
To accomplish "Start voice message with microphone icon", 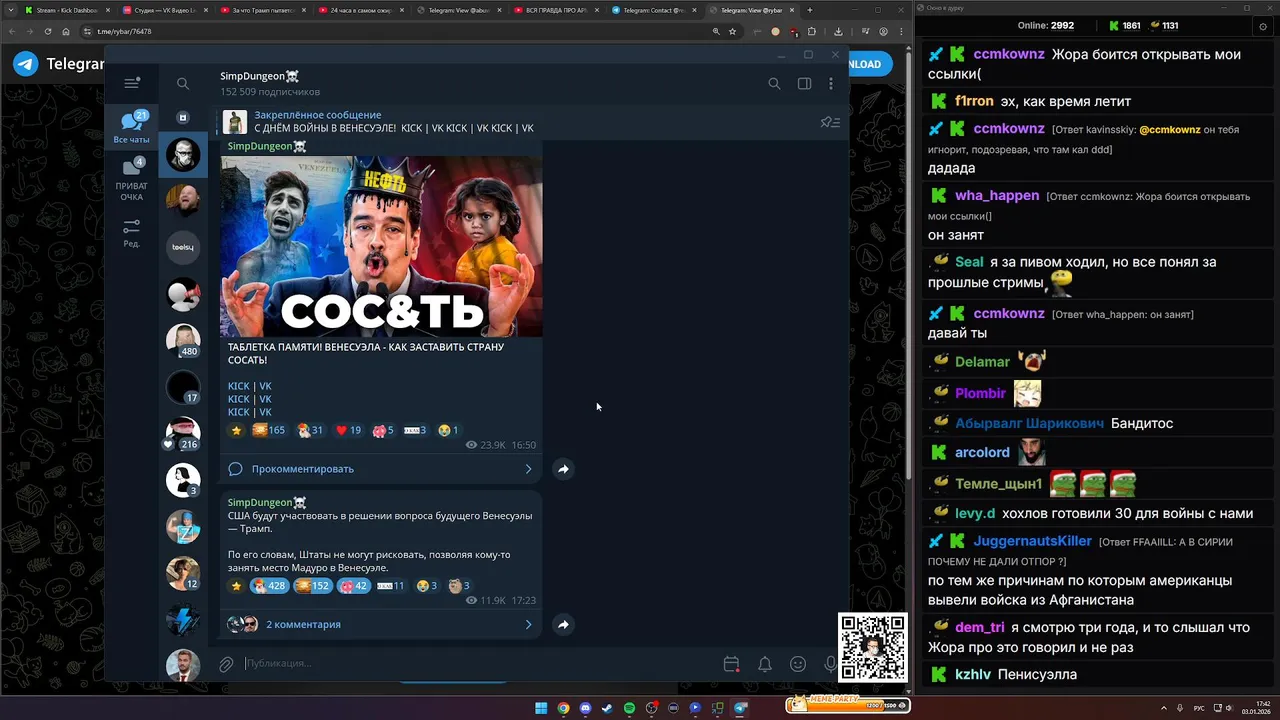I will tap(830, 664).
